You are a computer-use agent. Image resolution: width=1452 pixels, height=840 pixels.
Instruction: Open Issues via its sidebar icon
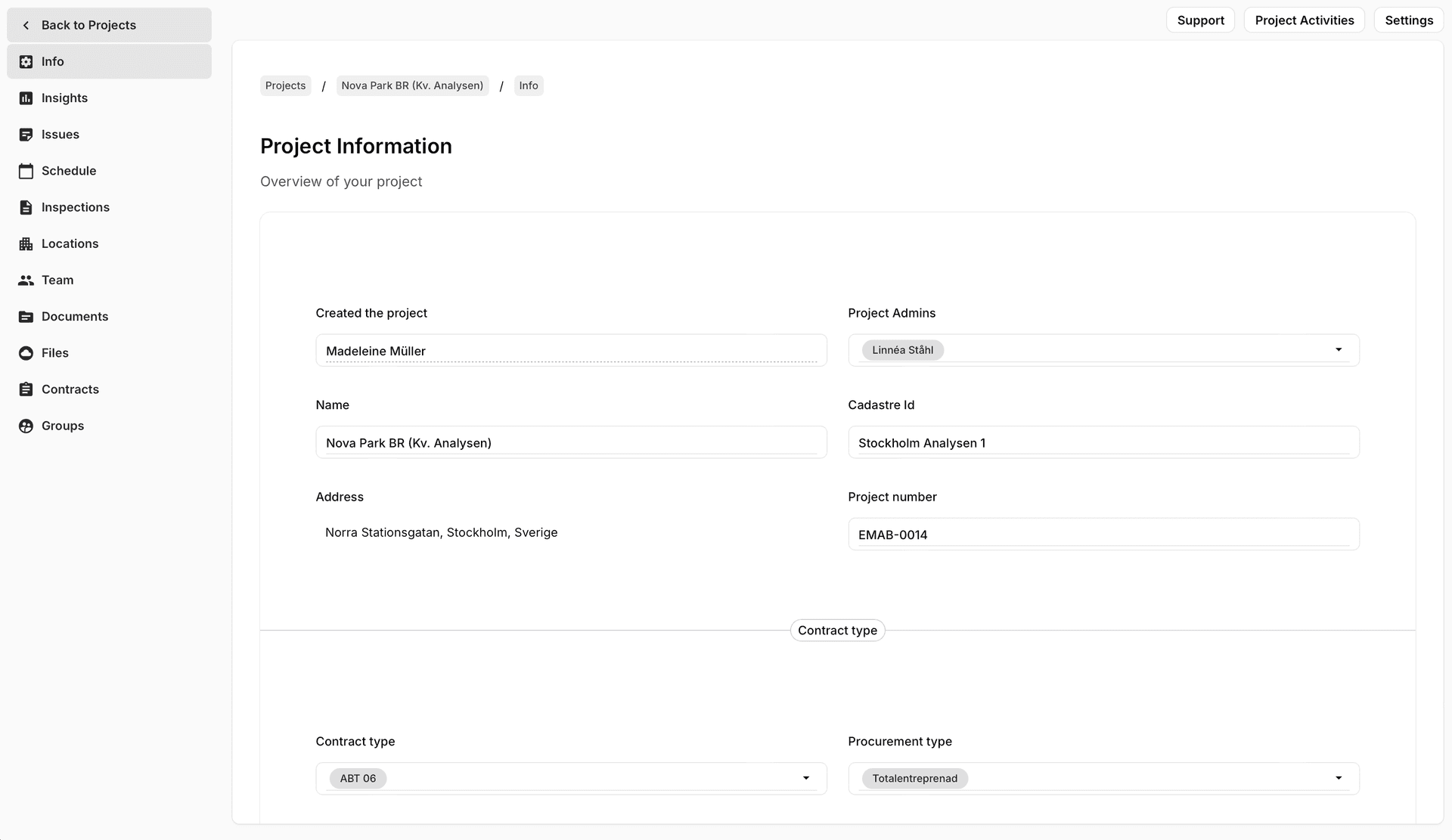tap(26, 135)
